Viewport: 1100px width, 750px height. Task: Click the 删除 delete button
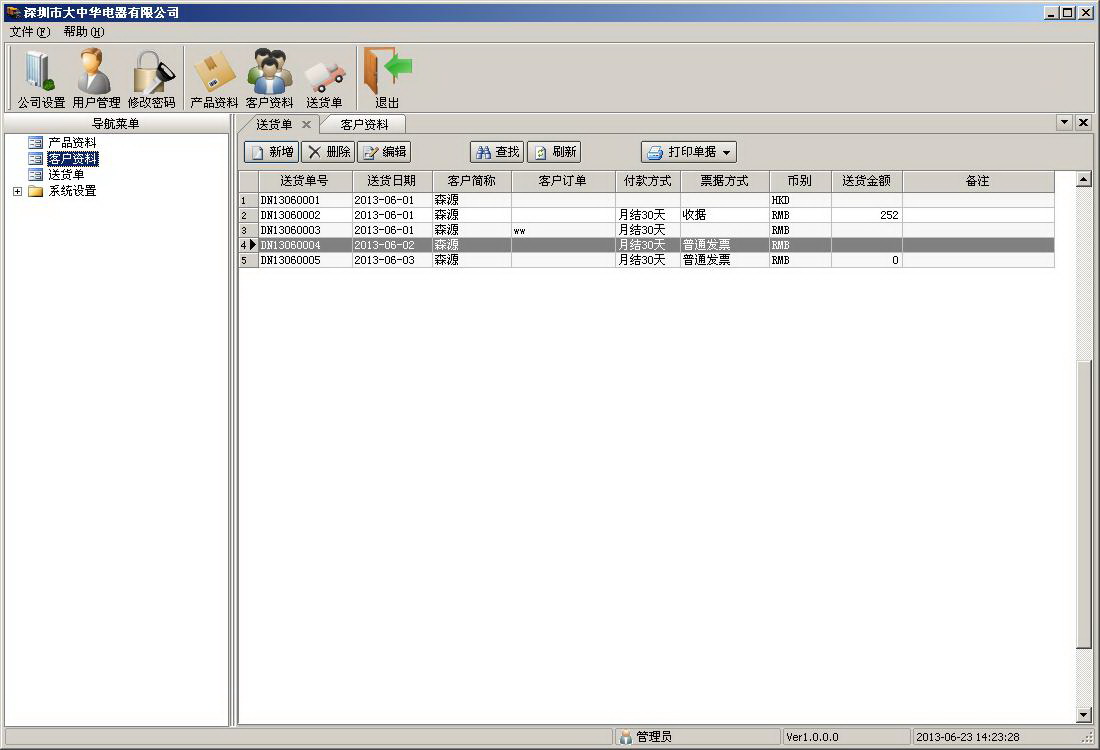tap(328, 152)
